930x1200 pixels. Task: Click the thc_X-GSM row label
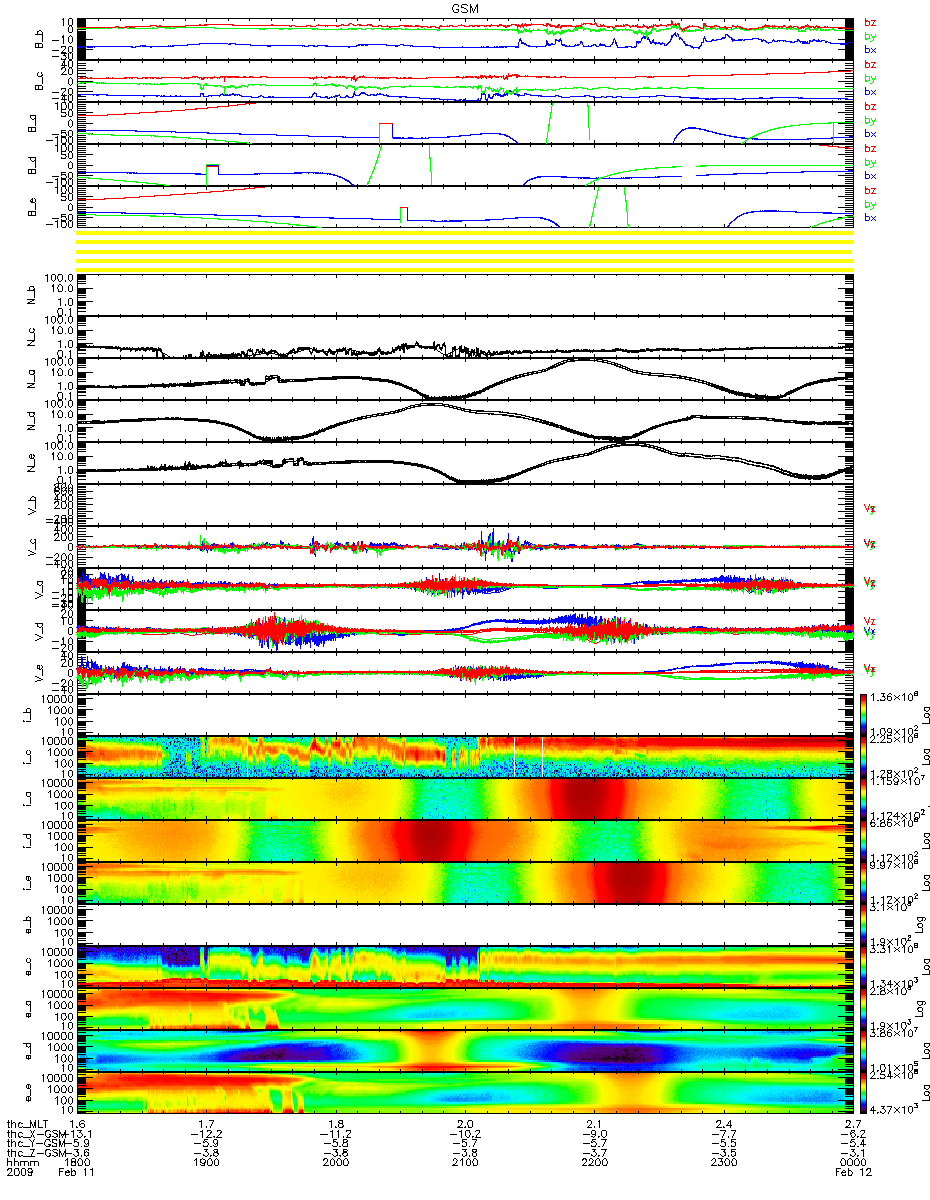click(37, 1134)
